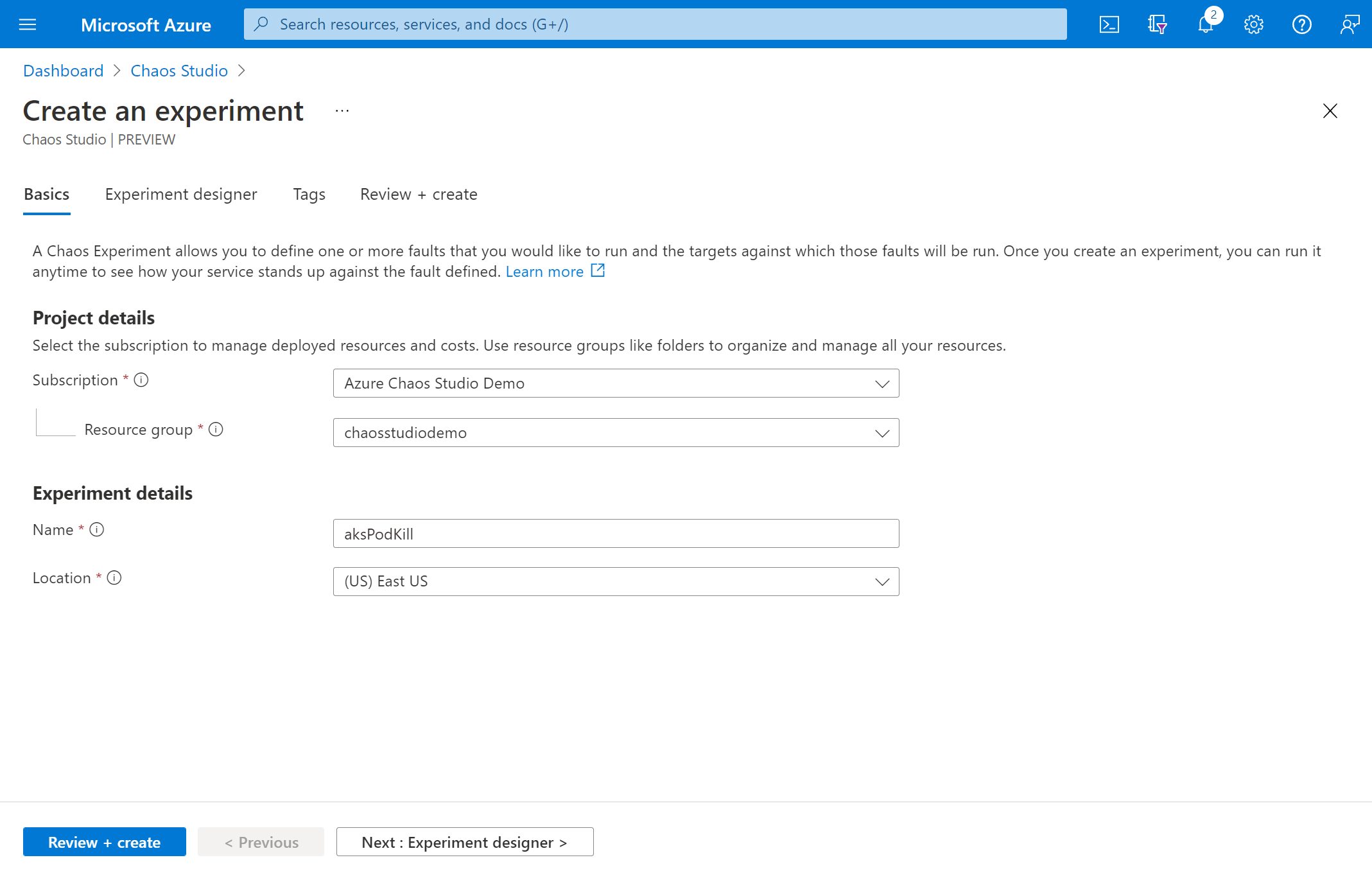1372x869 pixels.
Task: Click Next Experiment designer button
Action: (464, 841)
